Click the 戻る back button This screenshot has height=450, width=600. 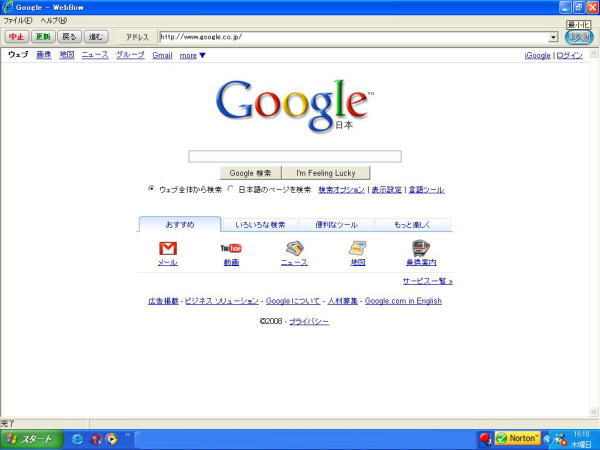click(69, 37)
